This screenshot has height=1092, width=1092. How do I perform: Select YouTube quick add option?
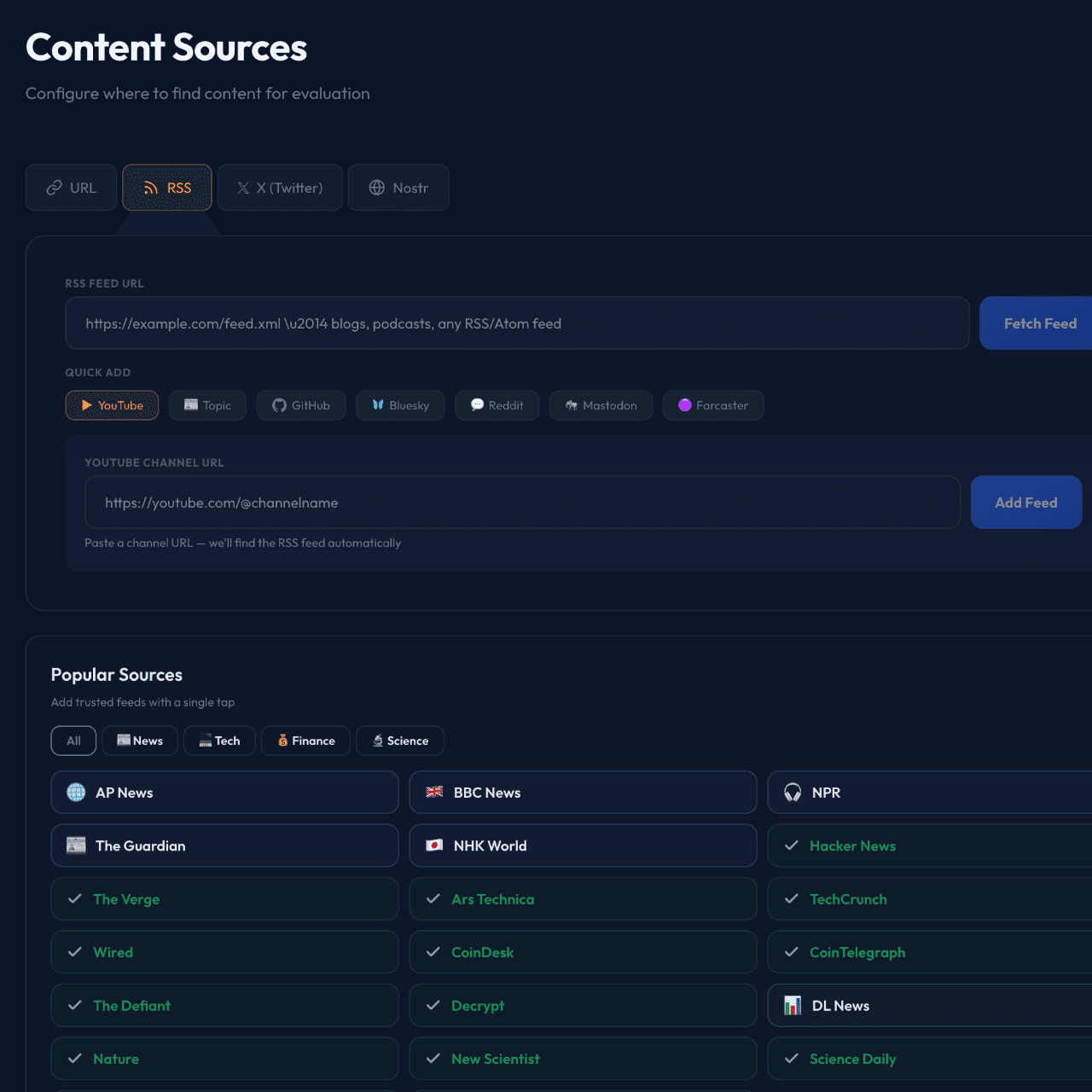coord(112,405)
